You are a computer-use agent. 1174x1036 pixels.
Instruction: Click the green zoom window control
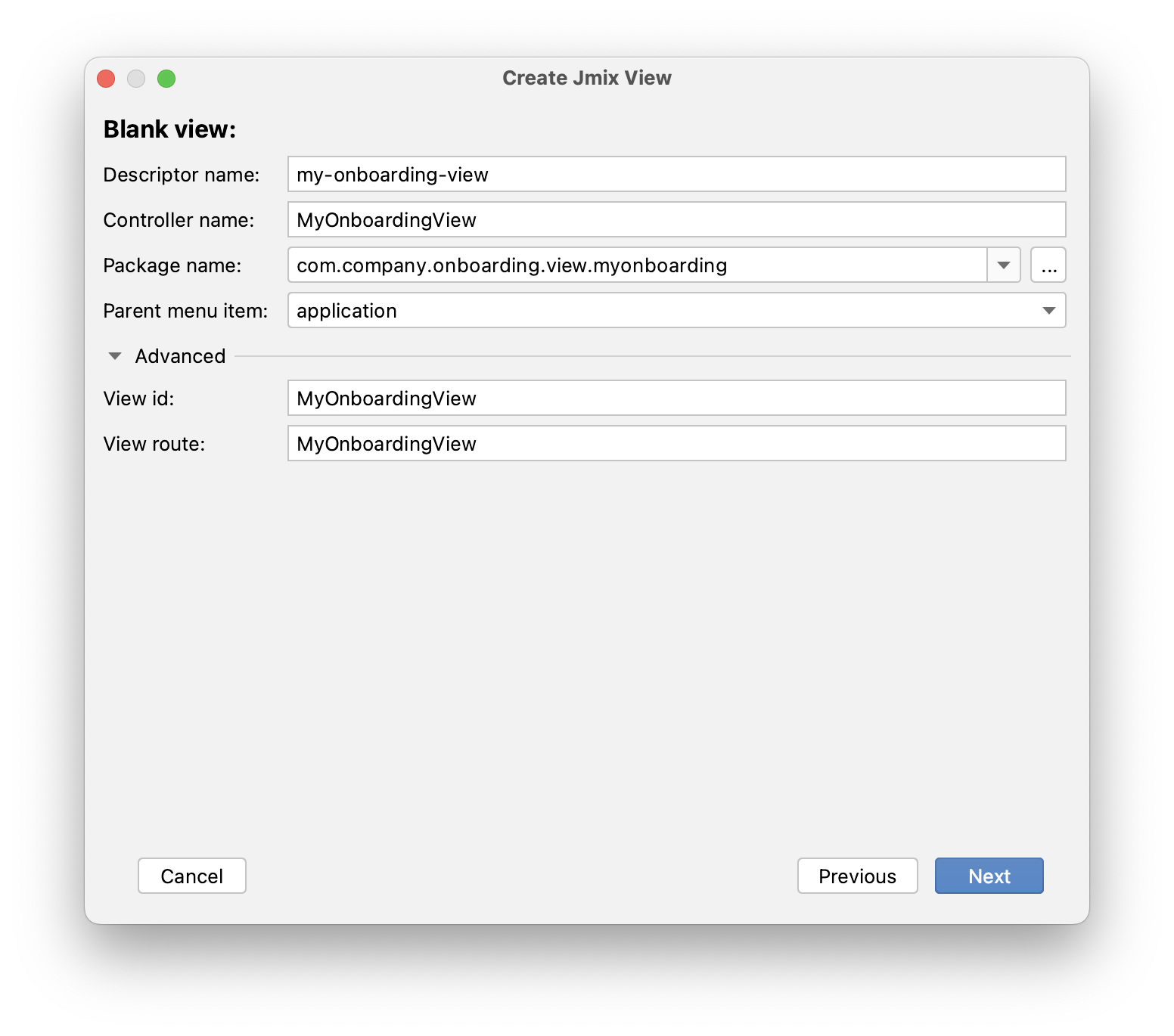(166, 79)
